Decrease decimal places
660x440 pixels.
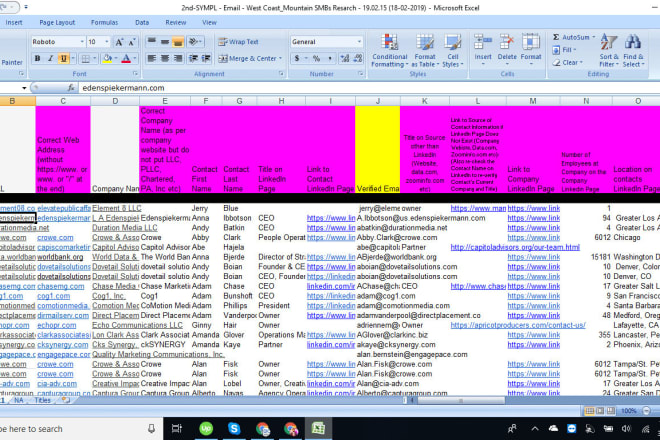tap(358, 59)
